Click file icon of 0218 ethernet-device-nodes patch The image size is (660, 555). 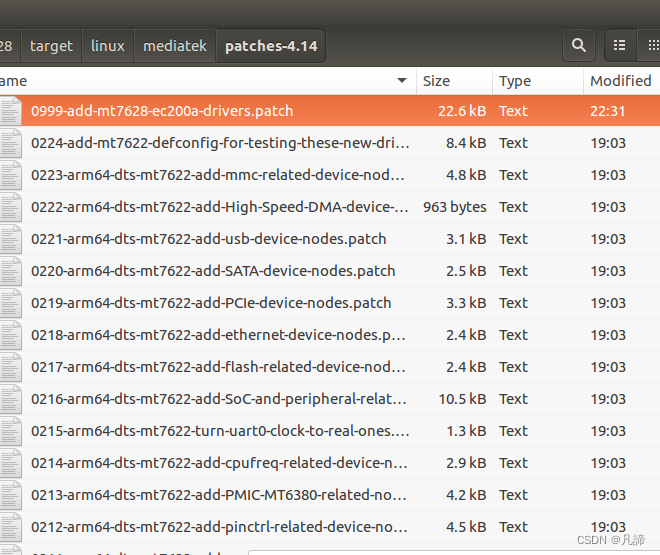coord(10,335)
